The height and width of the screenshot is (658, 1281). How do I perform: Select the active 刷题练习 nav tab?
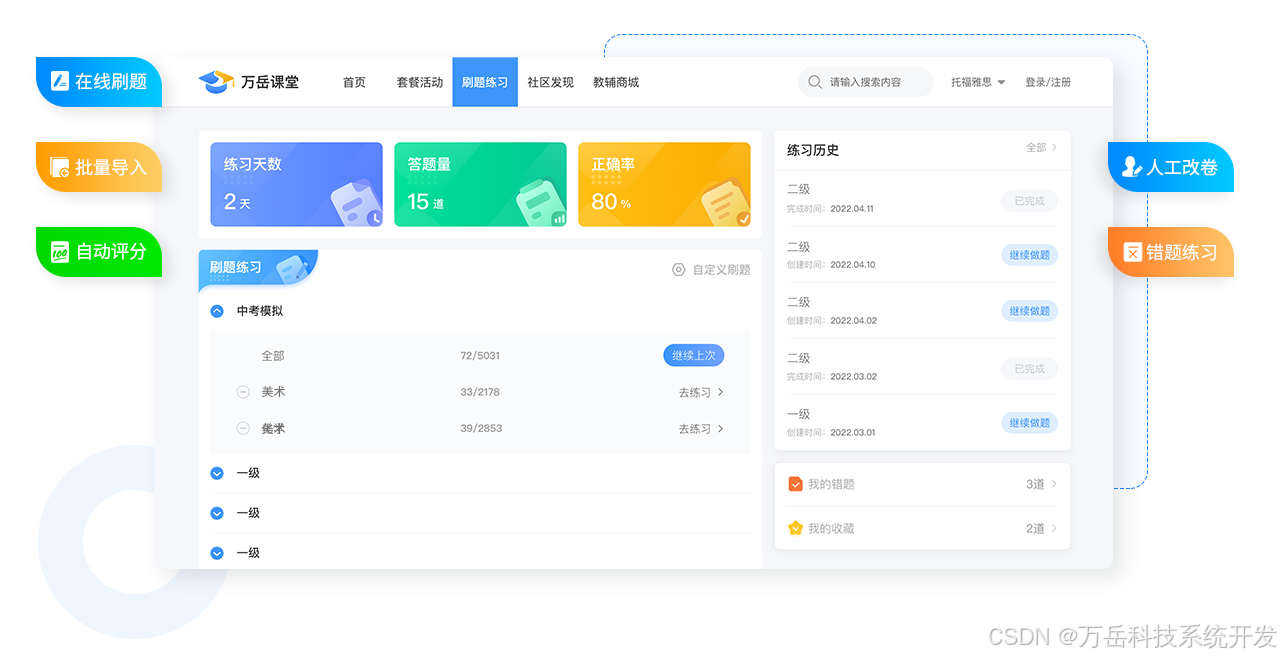(x=485, y=82)
